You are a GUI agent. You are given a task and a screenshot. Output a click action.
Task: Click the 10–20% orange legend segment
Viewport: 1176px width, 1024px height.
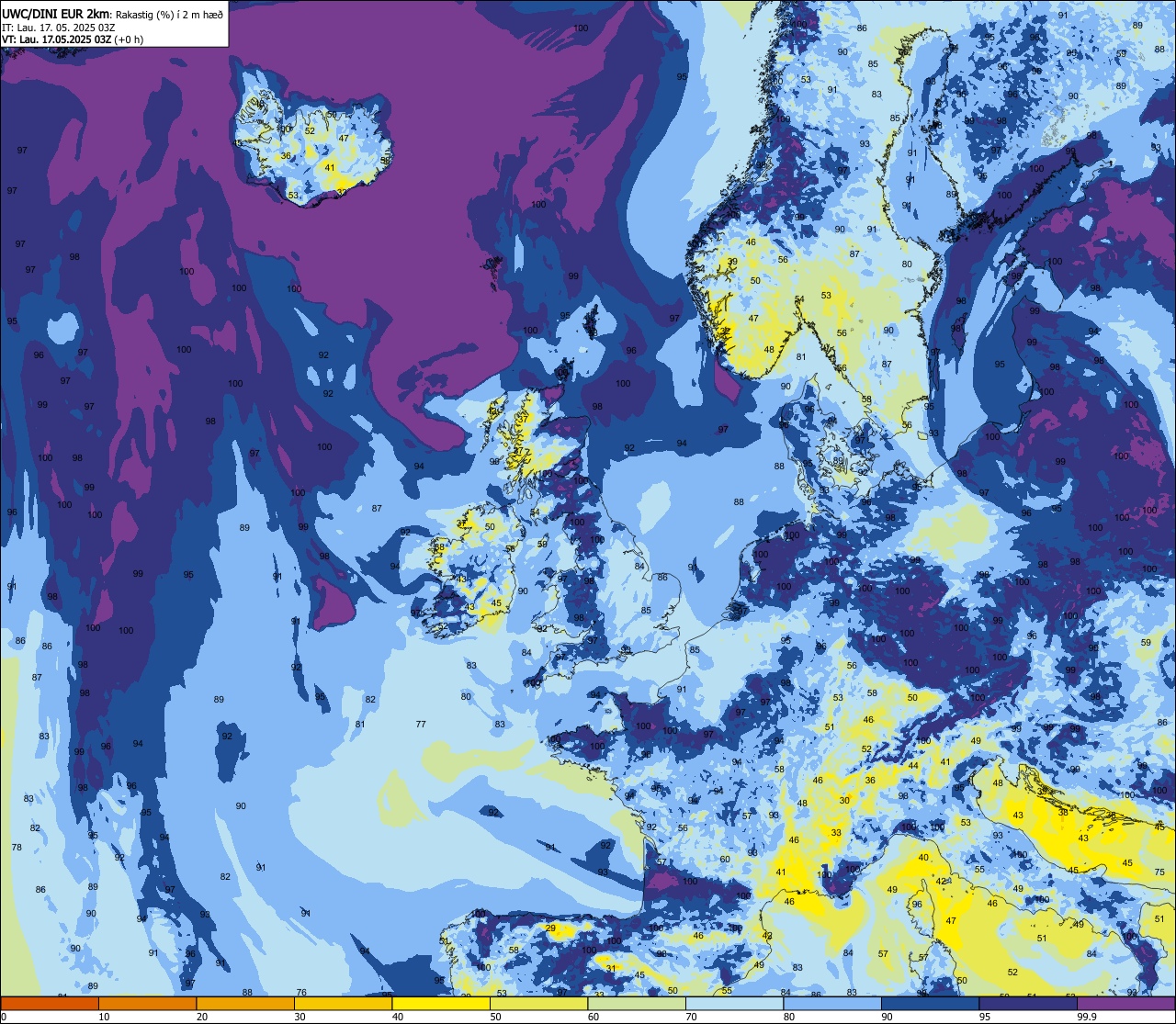(x=147, y=1003)
